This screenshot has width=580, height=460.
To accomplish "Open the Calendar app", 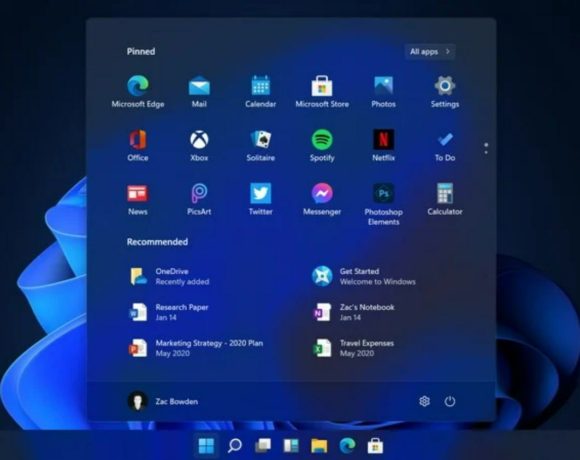I will (260, 91).
